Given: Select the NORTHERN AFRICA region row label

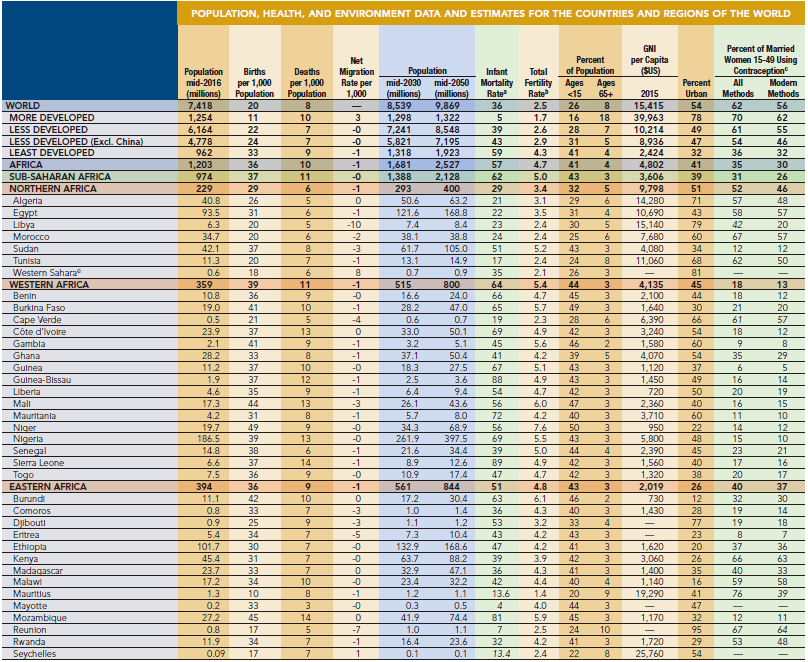Looking at the screenshot, I should (49, 189).
